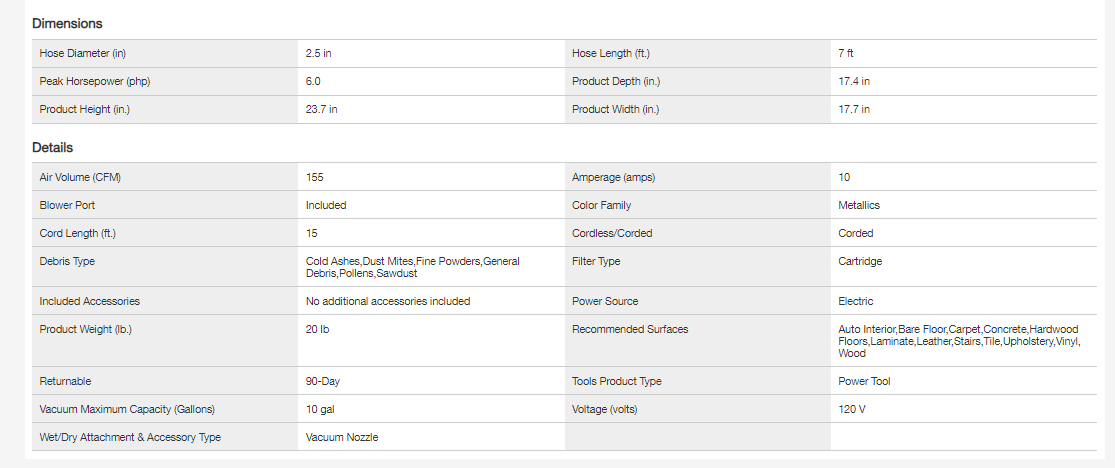Image resolution: width=1115 pixels, height=468 pixels.
Task: Select the Debris Type values text
Action: (412, 267)
